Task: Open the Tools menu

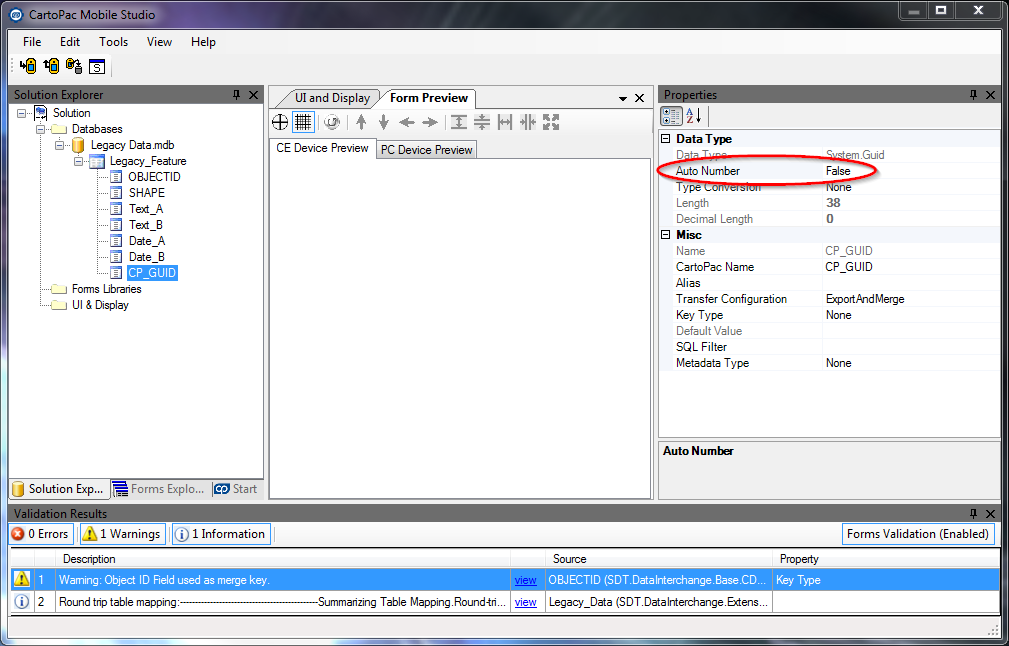Action: (x=113, y=42)
